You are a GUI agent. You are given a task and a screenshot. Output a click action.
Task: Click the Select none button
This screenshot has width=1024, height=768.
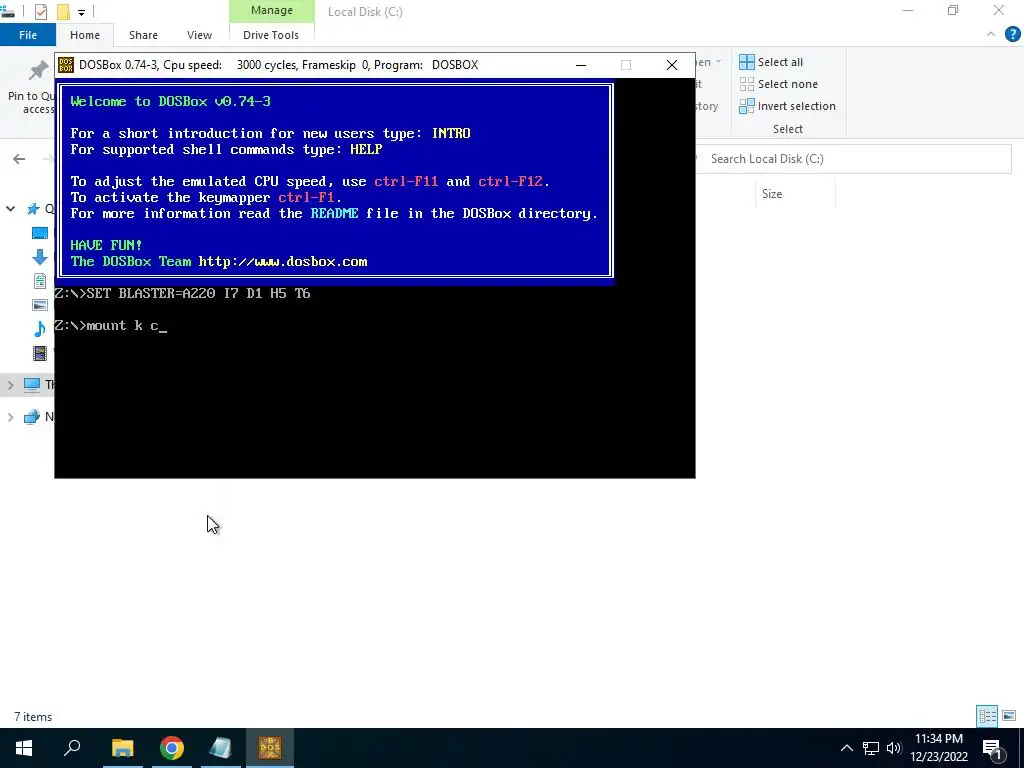click(778, 84)
